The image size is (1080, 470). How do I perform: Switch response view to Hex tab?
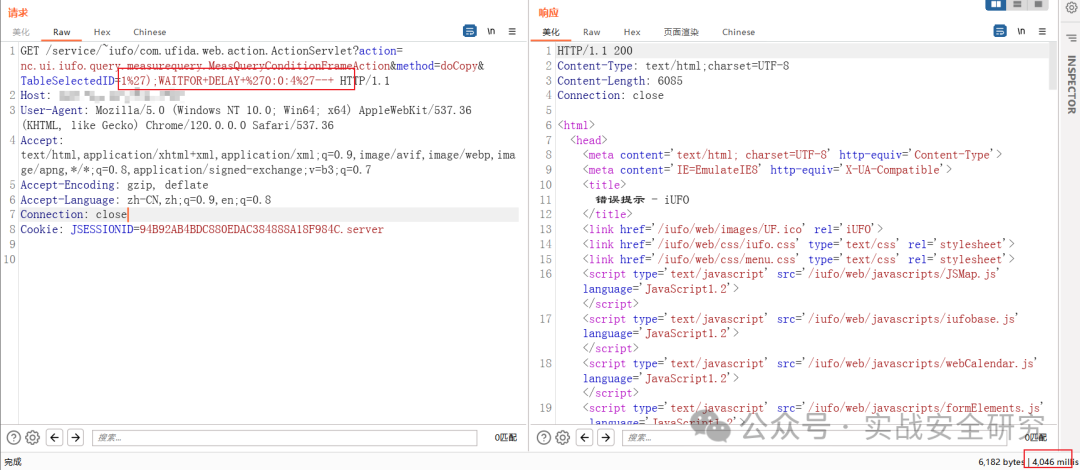[632, 32]
